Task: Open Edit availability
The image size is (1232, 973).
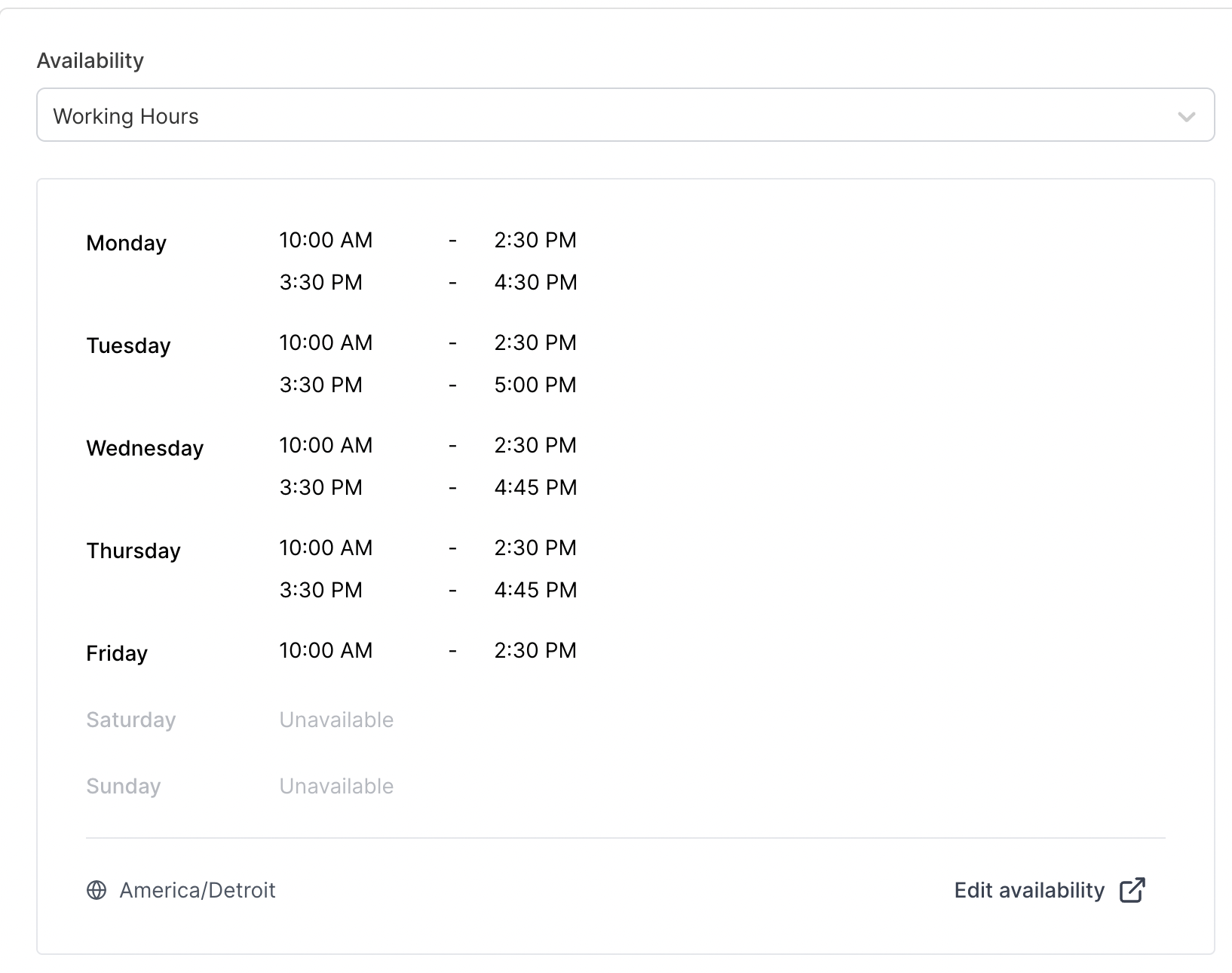Action: 1028,890
